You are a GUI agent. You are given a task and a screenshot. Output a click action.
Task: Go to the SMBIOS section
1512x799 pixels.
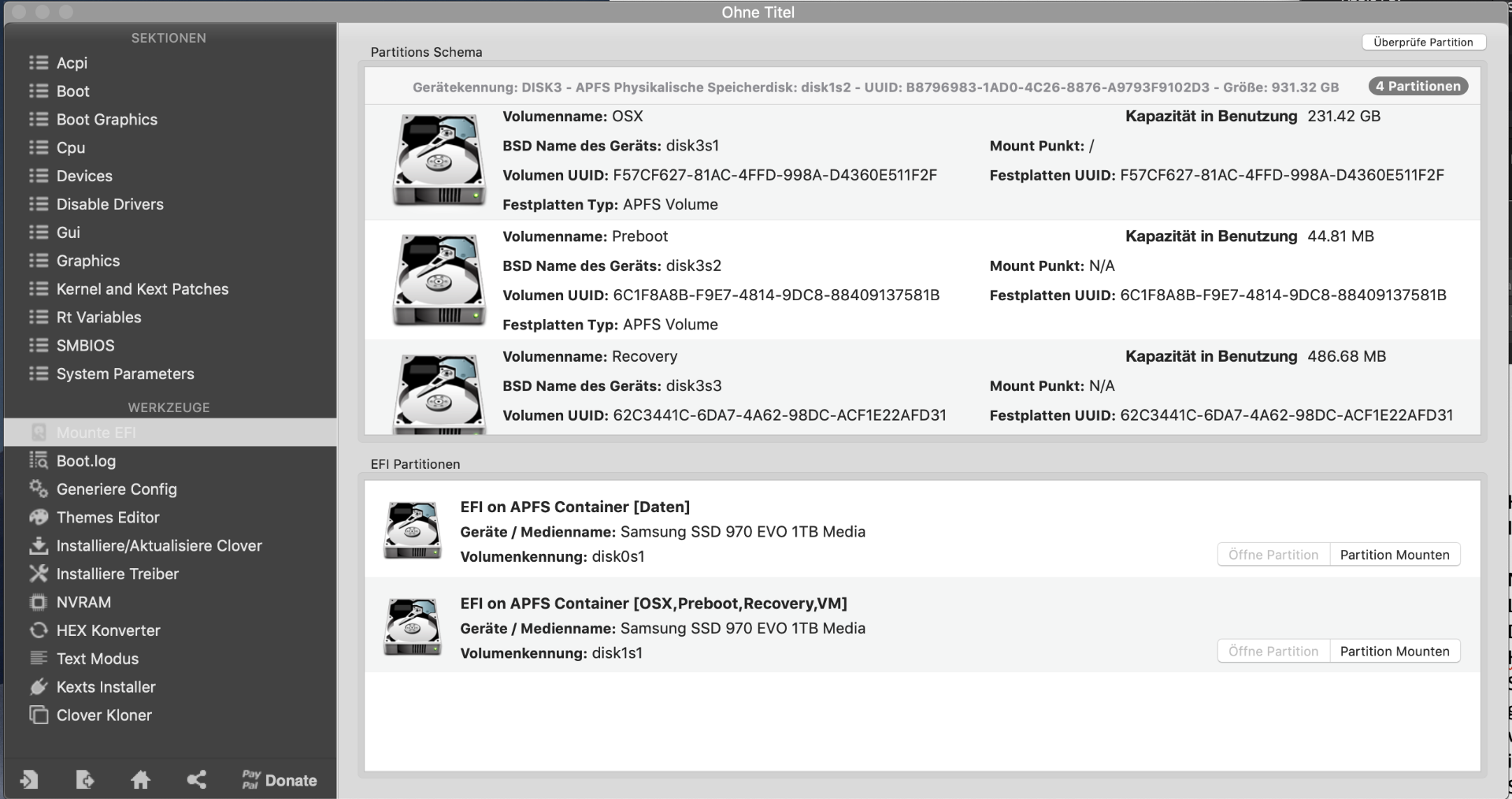[x=85, y=346]
